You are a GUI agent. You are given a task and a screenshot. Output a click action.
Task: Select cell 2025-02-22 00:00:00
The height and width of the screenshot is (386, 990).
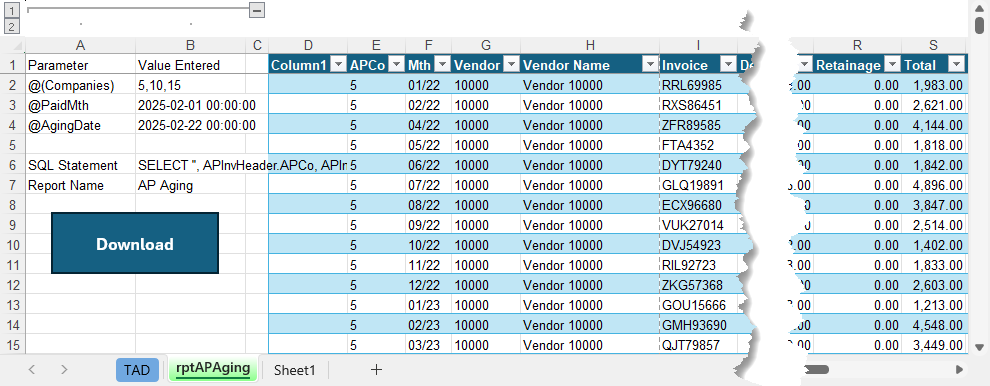(190, 126)
